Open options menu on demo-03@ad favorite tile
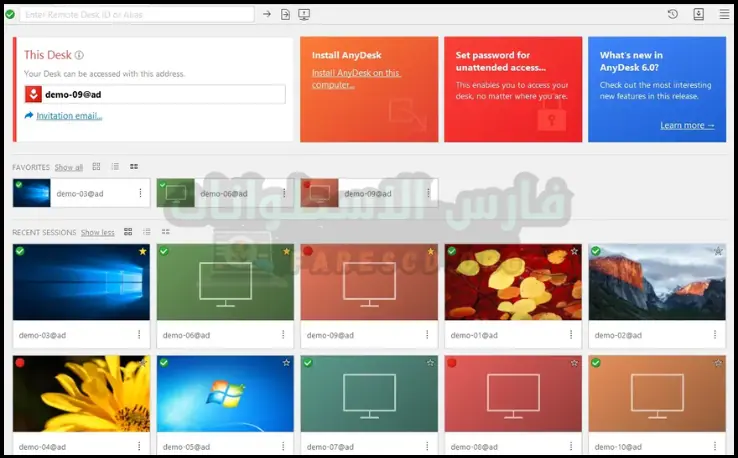Image resolution: width=738 pixels, height=458 pixels. pyautogui.click(x=140, y=193)
